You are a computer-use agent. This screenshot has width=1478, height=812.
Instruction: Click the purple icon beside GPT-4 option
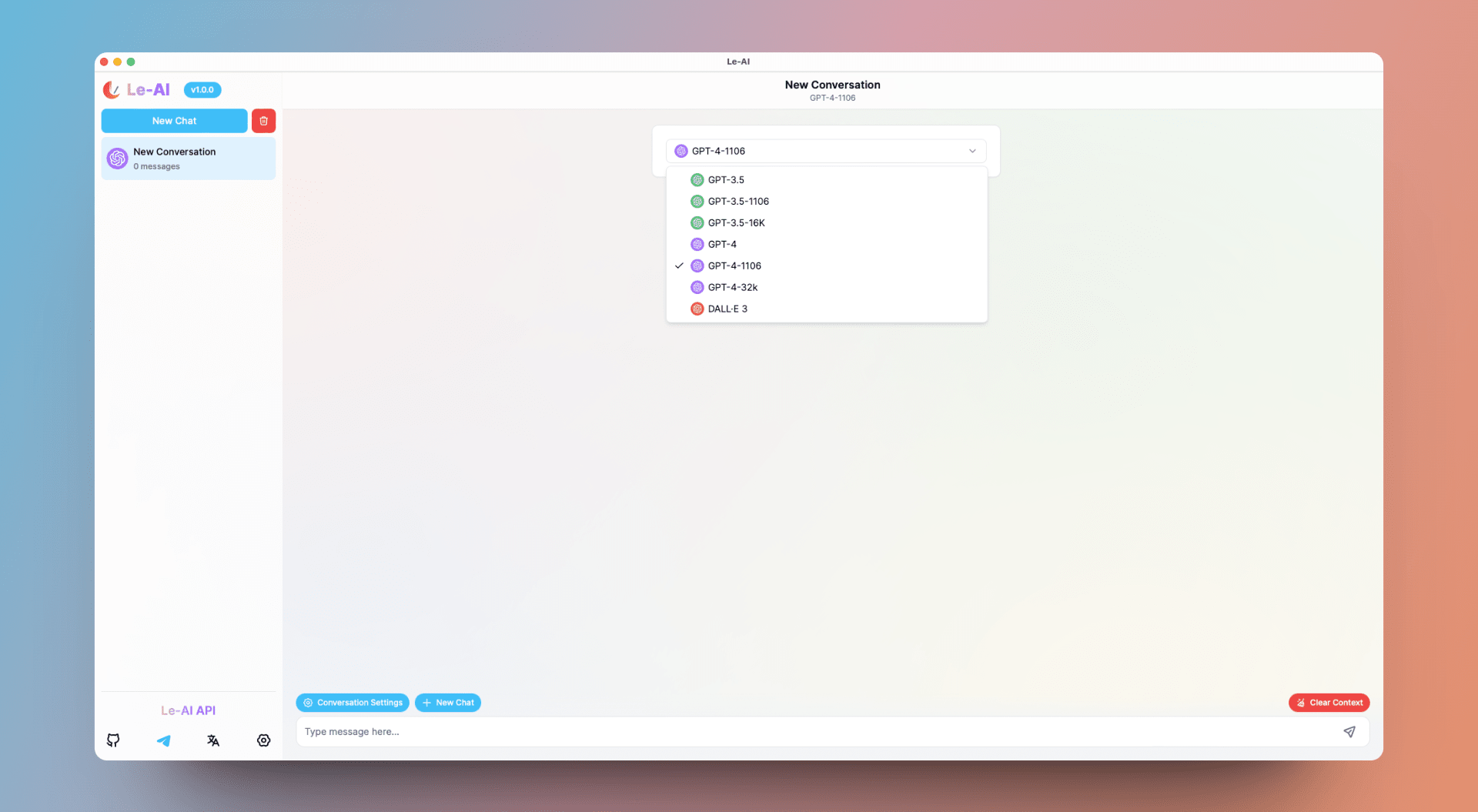[697, 245]
